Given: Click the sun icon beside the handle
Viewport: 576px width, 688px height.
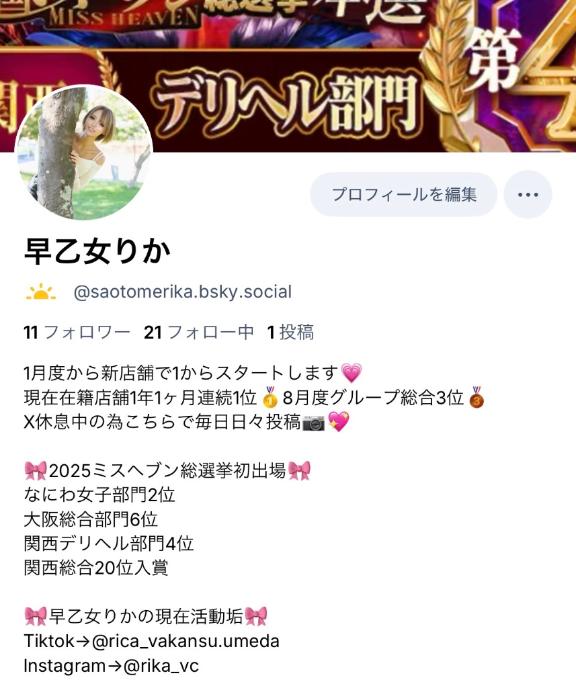Looking at the screenshot, I should 40,292.
